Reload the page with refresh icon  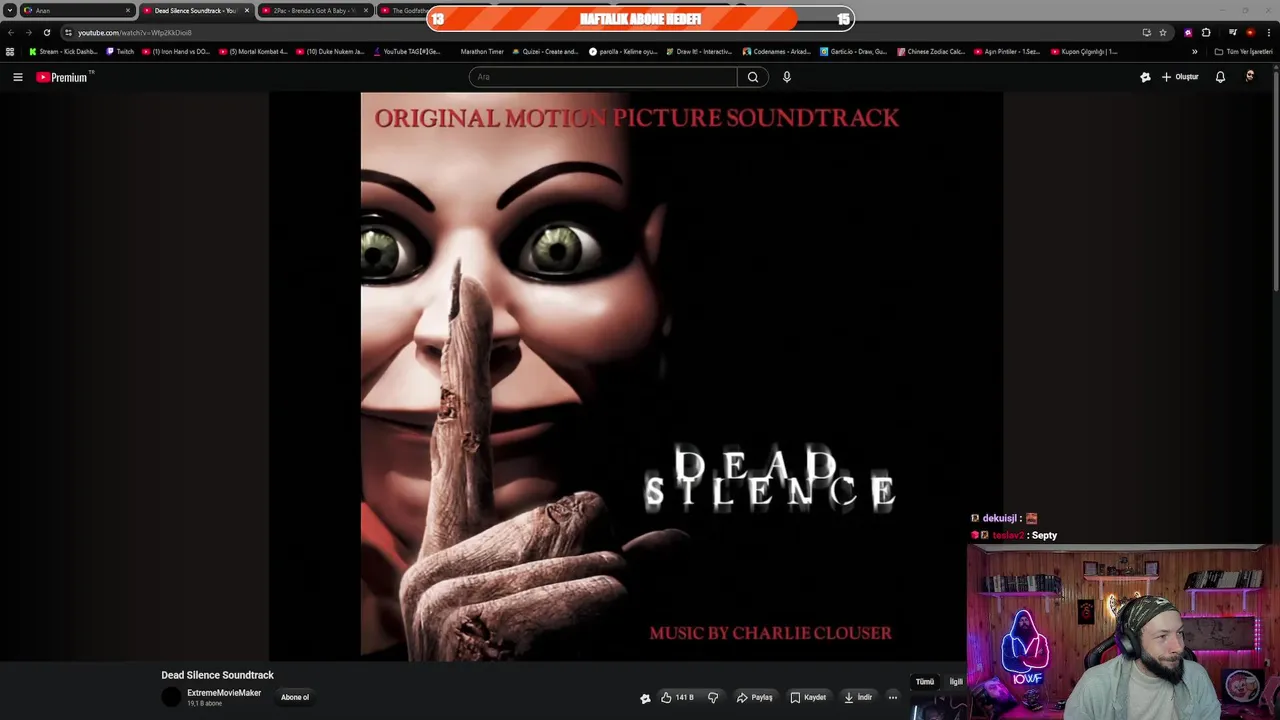(46, 32)
